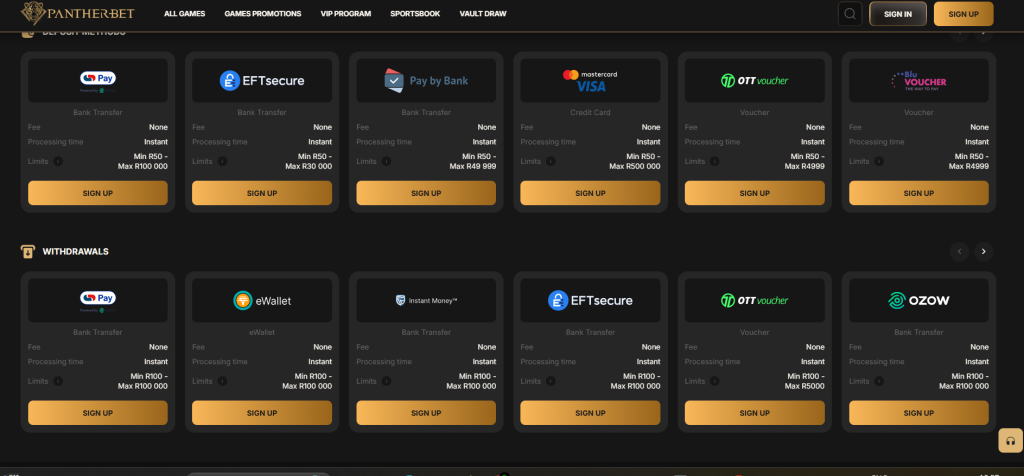The image size is (1024, 476).
Task: Click the Withdrawals section wallet icon
Action: (27, 251)
